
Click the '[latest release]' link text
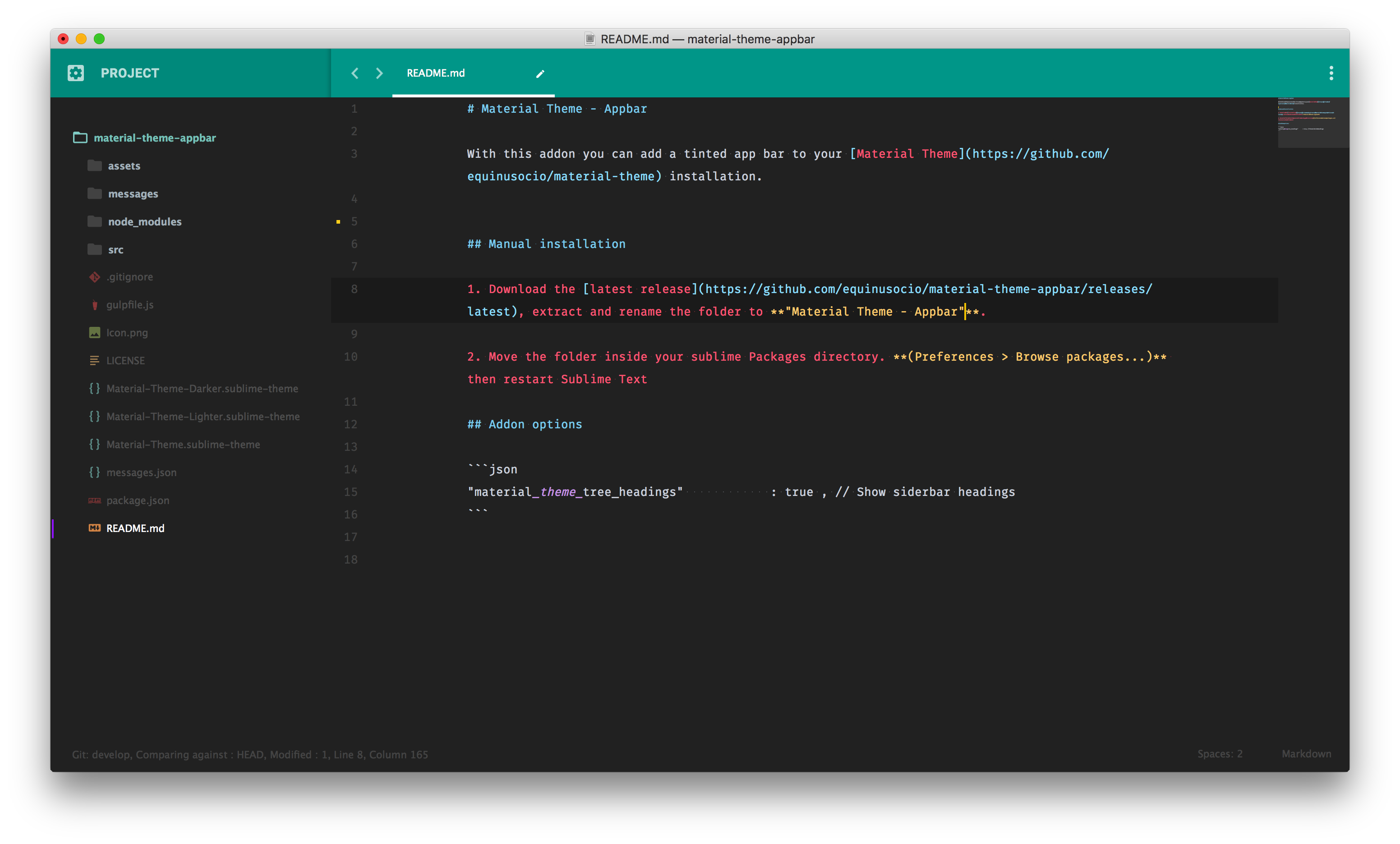click(640, 289)
